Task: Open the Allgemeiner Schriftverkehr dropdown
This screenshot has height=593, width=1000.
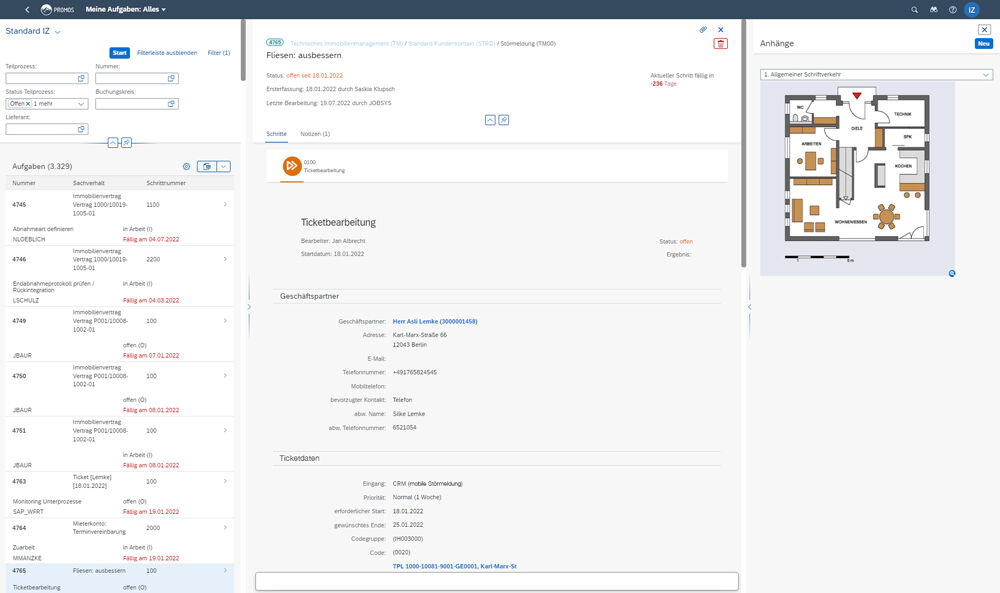Action: tap(876, 74)
